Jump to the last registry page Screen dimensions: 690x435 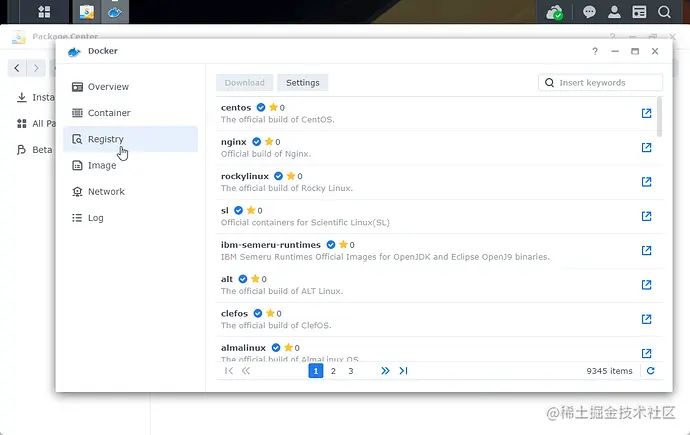(403, 371)
